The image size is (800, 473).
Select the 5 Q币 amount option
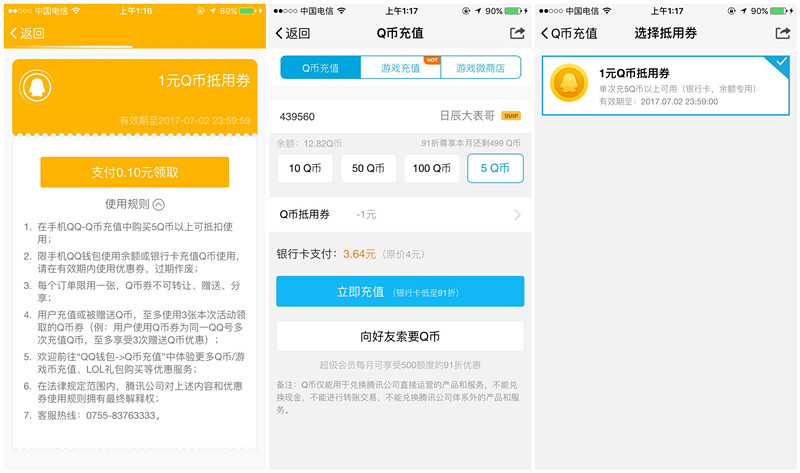point(495,168)
